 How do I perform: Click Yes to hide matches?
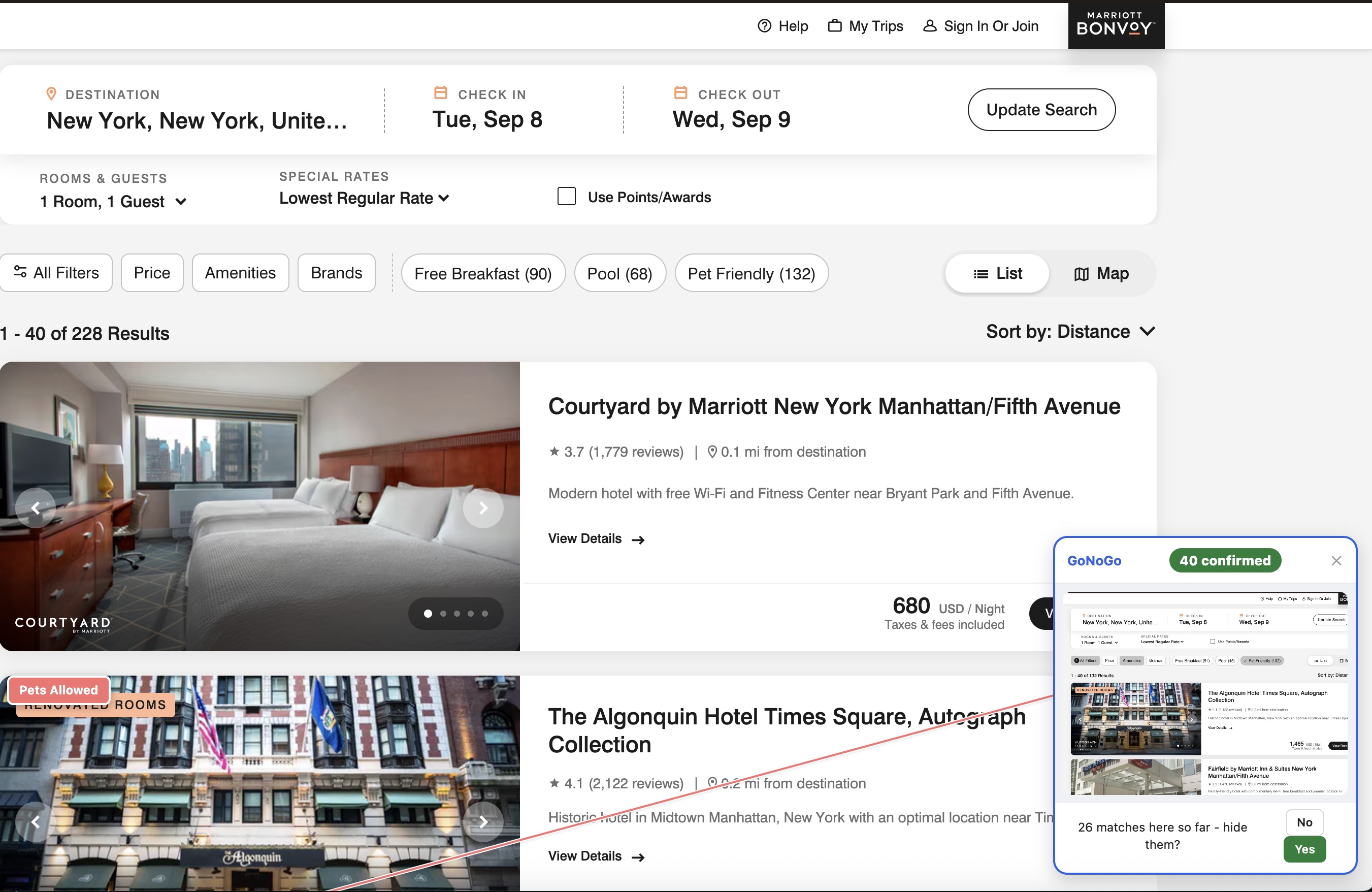(1304, 849)
